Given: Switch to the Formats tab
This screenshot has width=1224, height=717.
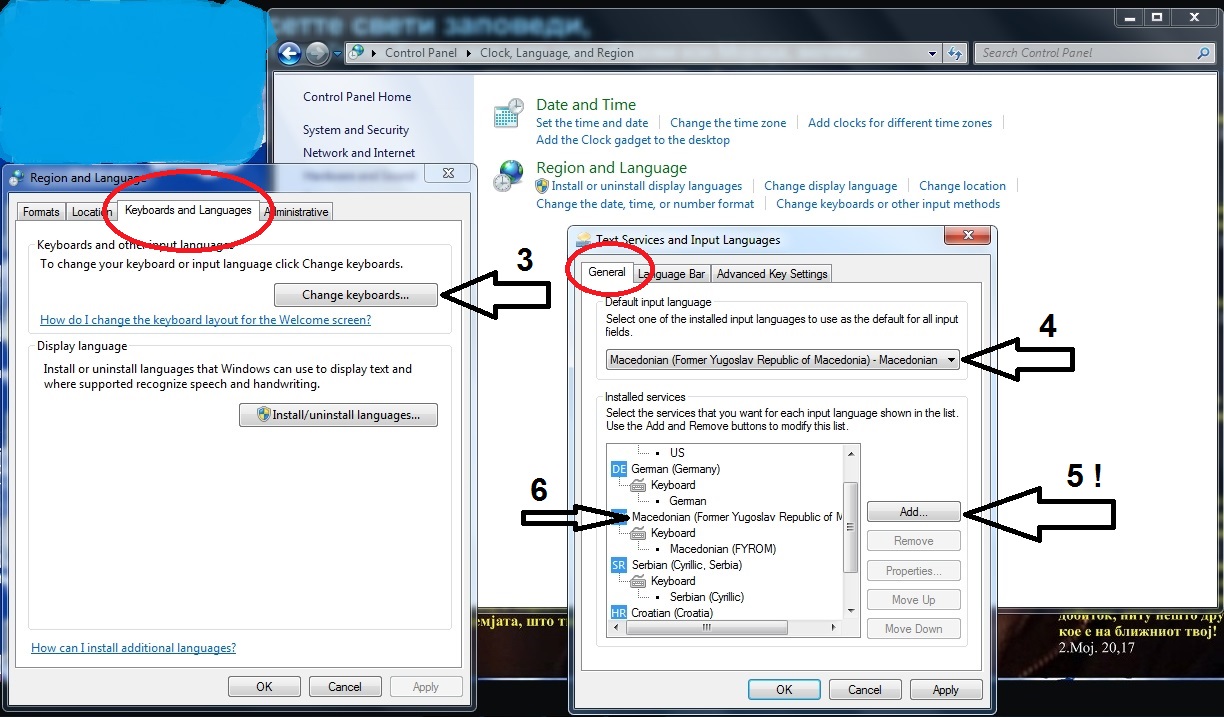Looking at the screenshot, I should pyautogui.click(x=41, y=212).
